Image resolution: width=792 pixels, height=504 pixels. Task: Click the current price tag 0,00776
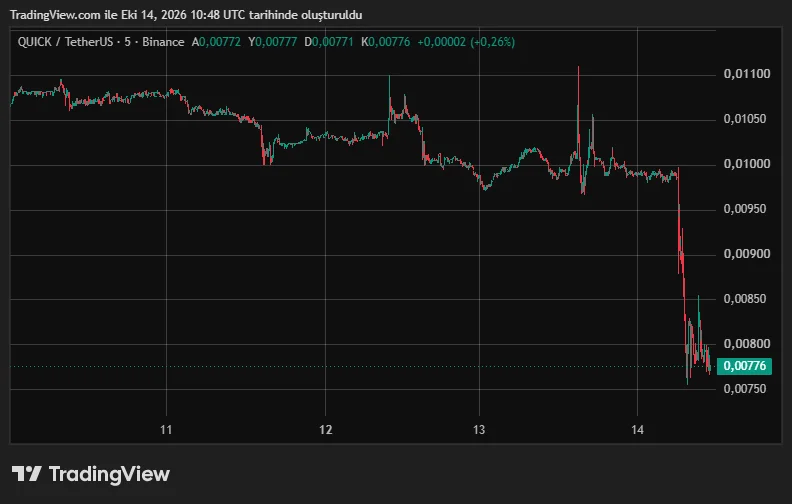[x=744, y=366]
